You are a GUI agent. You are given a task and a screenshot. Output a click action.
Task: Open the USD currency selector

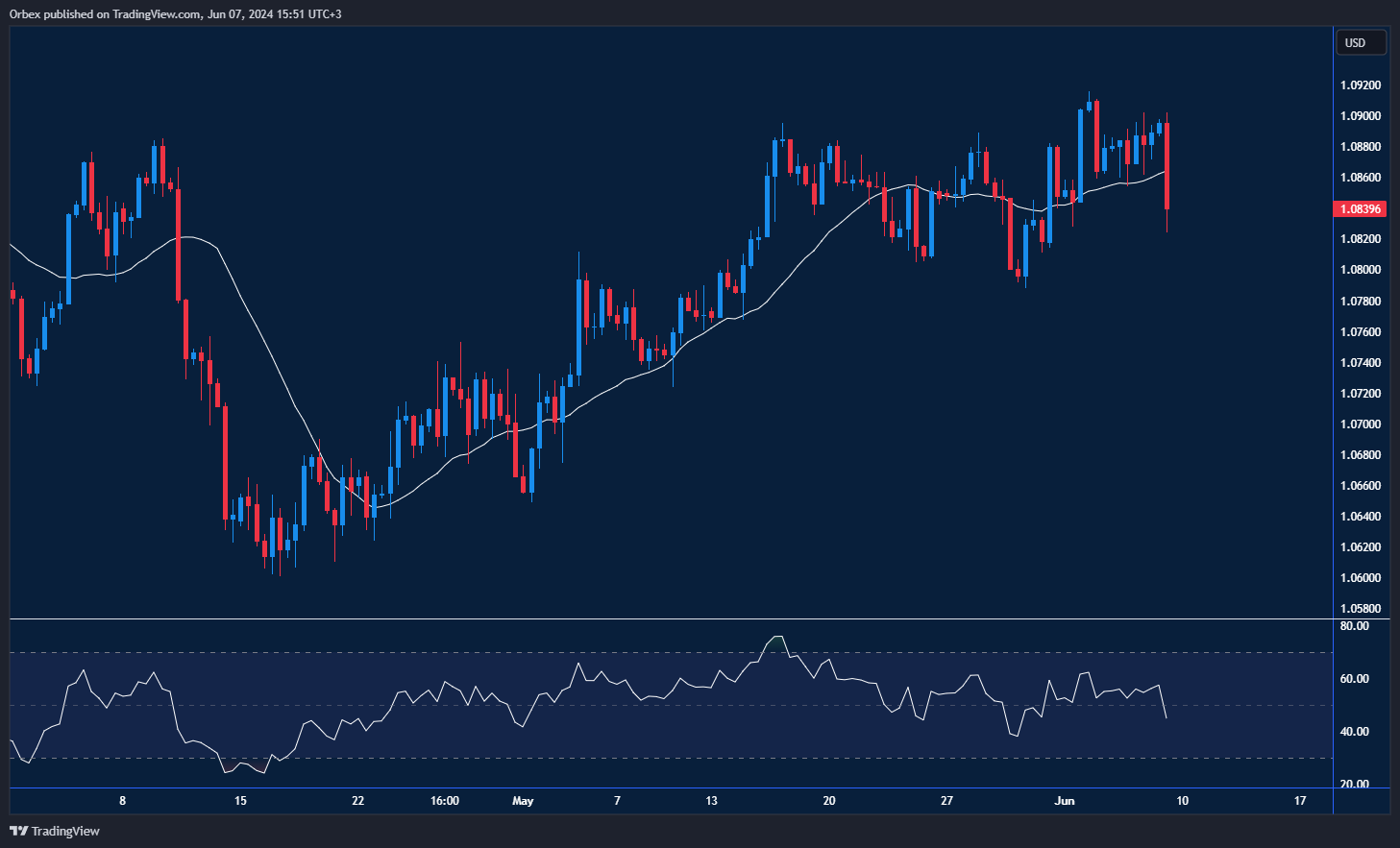[x=1361, y=42]
